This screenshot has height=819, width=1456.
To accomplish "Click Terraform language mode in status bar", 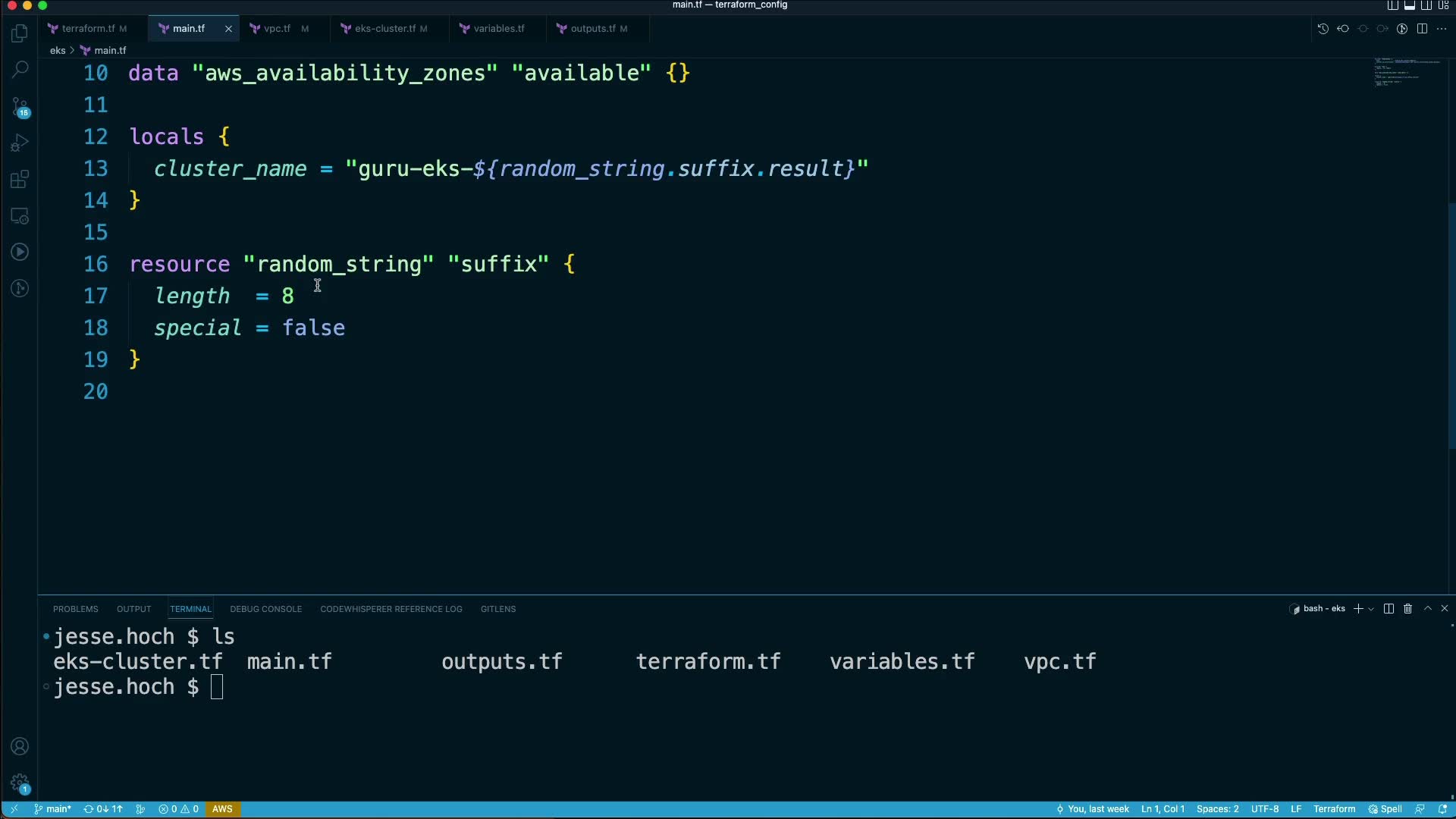I will [1334, 809].
